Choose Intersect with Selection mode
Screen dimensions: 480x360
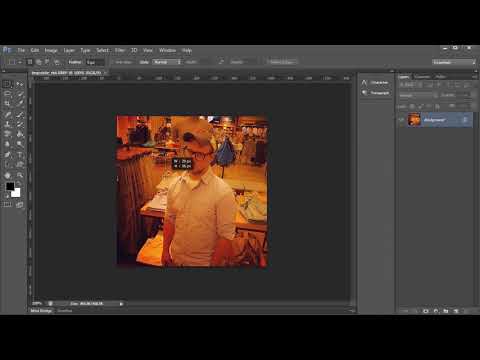[x=57, y=62]
